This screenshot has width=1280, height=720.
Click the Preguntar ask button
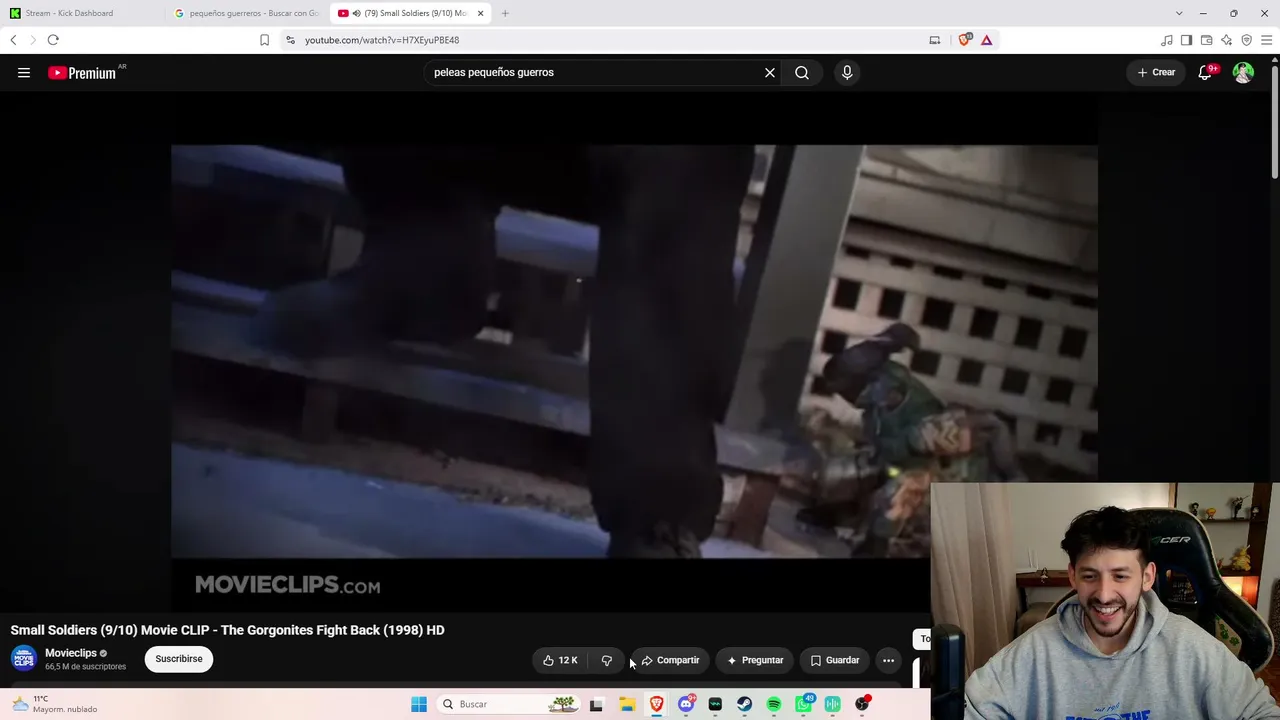click(x=755, y=660)
